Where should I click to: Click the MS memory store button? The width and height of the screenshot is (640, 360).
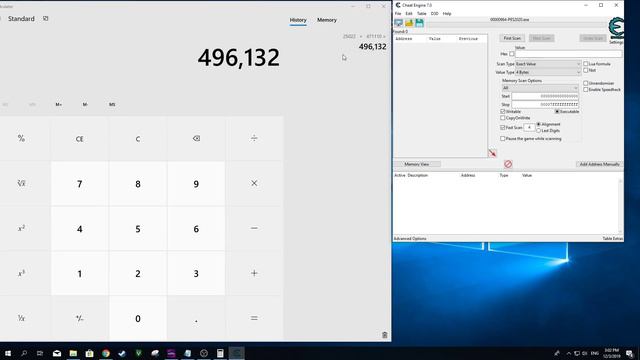coord(112,104)
